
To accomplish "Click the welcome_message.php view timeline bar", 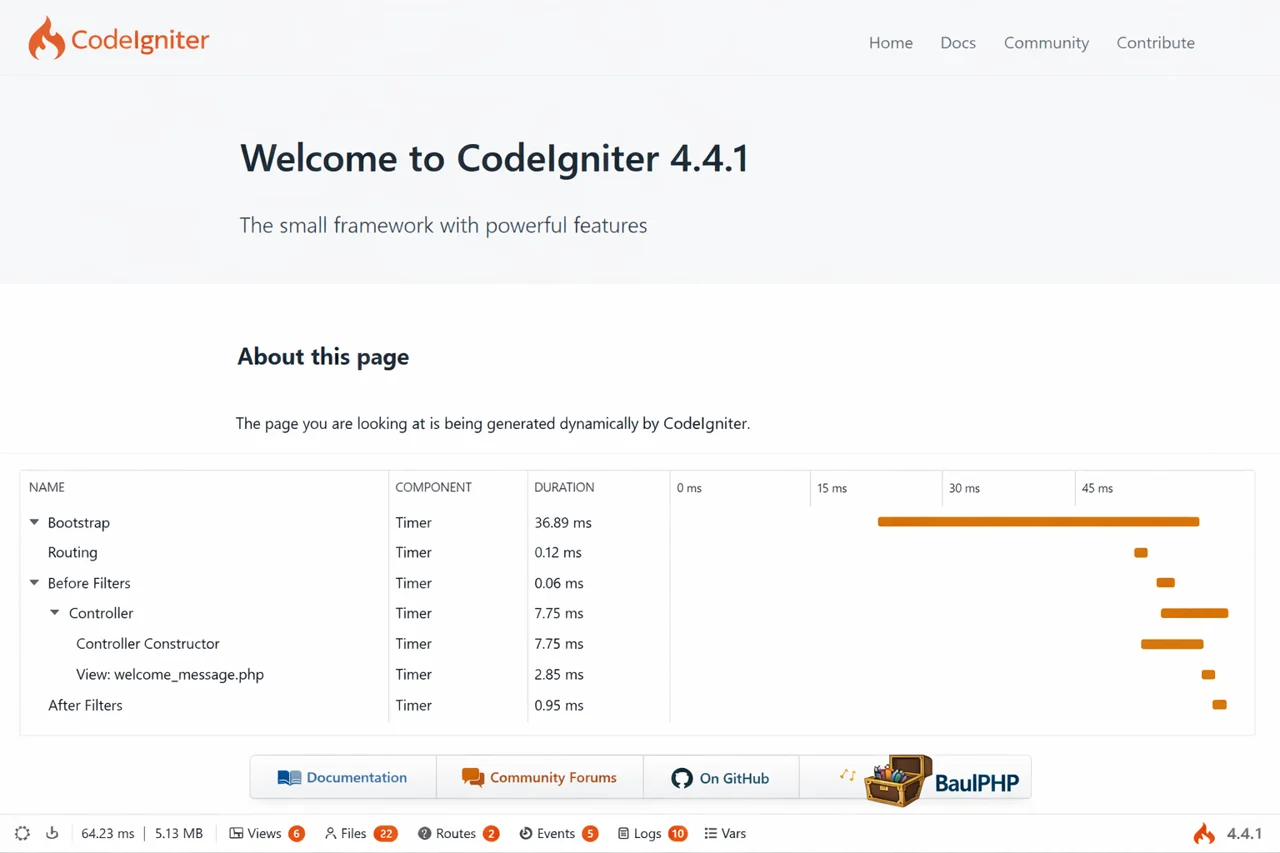I will (1208, 675).
